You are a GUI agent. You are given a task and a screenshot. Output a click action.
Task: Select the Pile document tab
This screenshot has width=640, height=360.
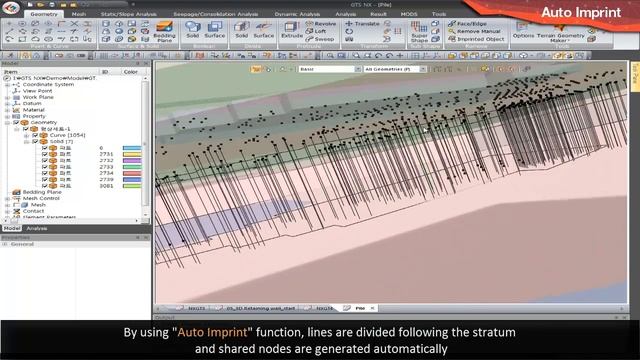360,308
